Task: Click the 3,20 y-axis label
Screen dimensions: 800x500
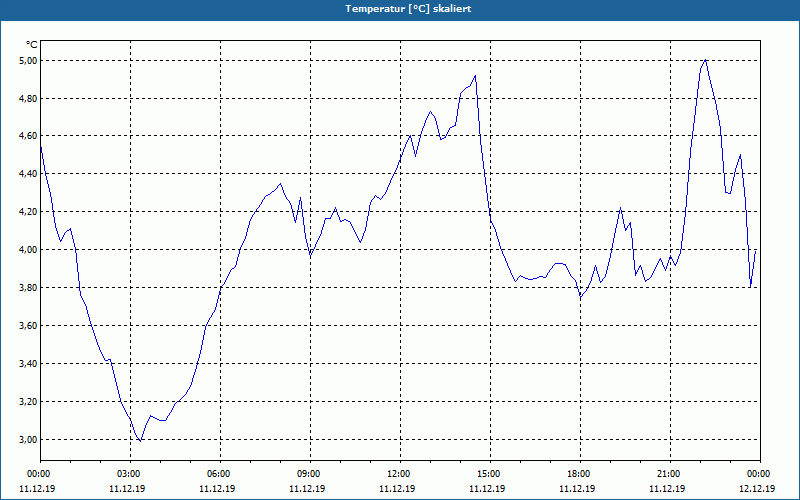Action: [29, 402]
